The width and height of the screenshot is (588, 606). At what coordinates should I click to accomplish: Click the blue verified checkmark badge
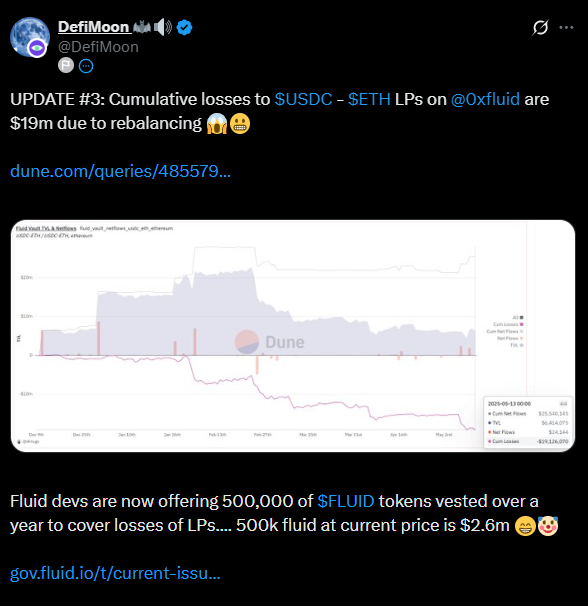coord(184,28)
